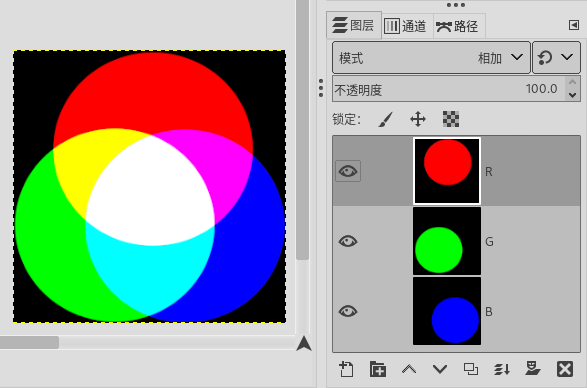Screen dimensions: 587x388
Task: Hide the R layer via eye icon
Action: (348, 171)
